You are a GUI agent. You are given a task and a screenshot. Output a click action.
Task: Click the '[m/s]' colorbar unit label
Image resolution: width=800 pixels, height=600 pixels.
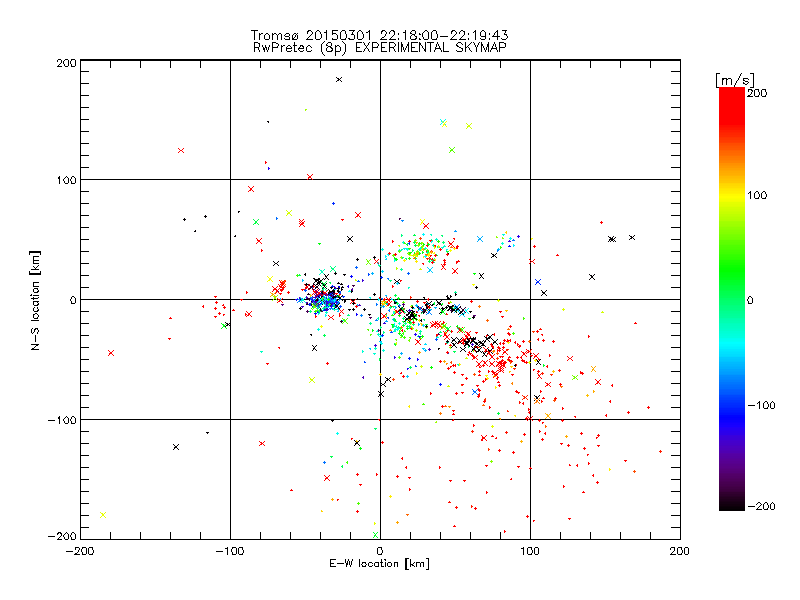pyautogui.click(x=735, y=80)
